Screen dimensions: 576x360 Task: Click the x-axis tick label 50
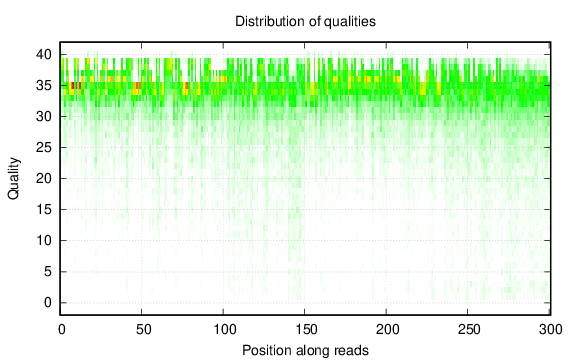pyautogui.click(x=143, y=329)
